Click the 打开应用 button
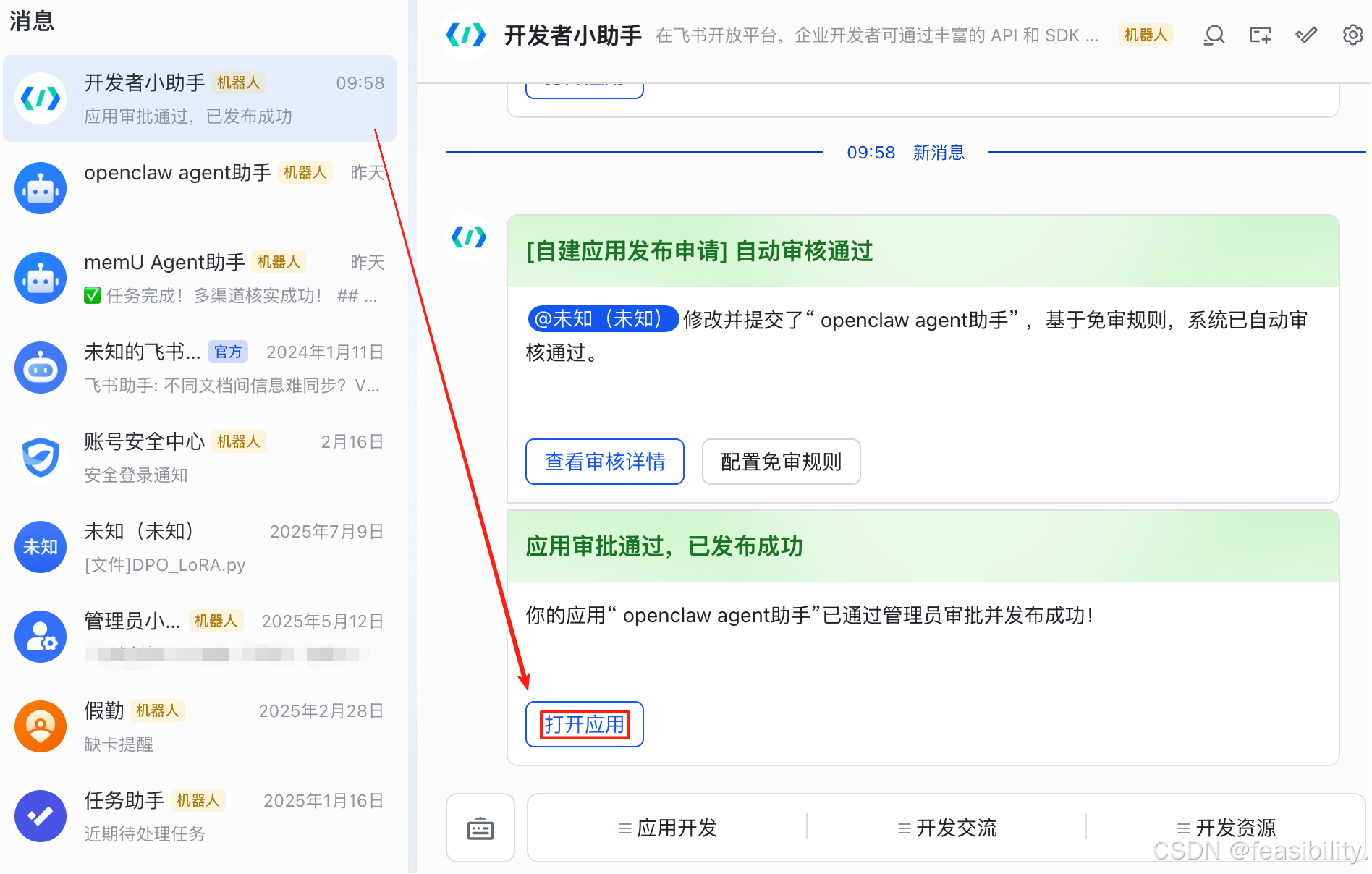The width and height of the screenshot is (1372, 874). pyautogui.click(x=584, y=724)
